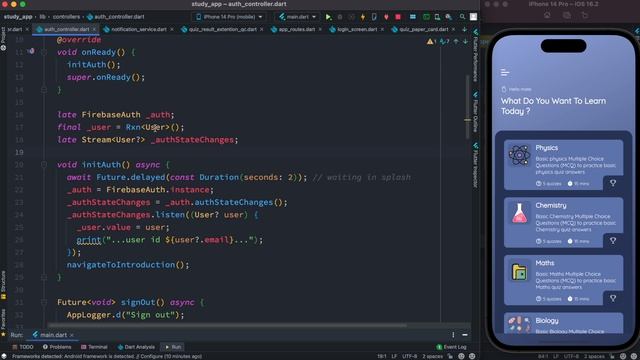Open the IDE search magnifier
The height and width of the screenshot is (360, 640).
(x=462, y=17)
